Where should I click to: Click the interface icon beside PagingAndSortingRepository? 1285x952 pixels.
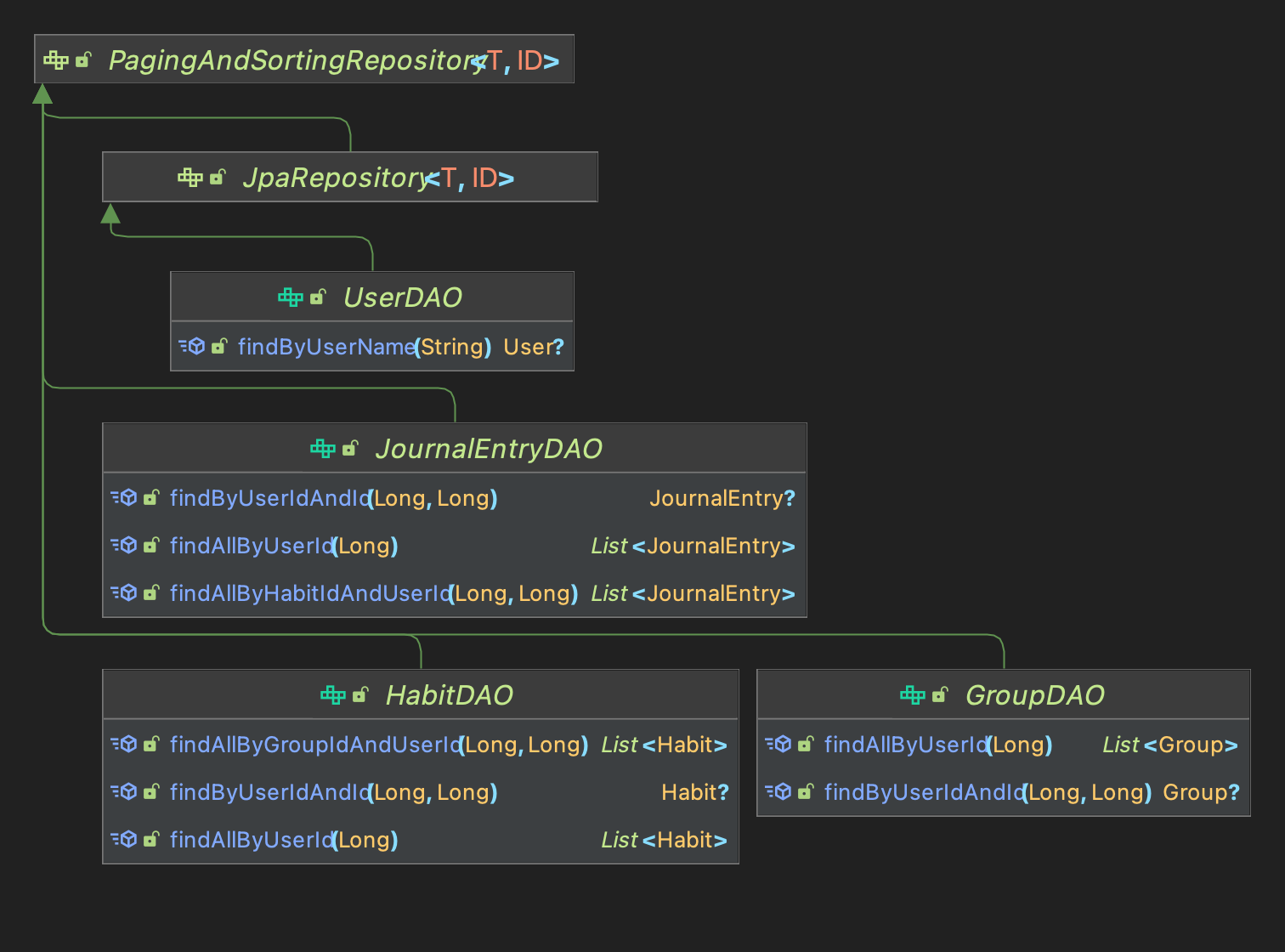click(x=56, y=59)
